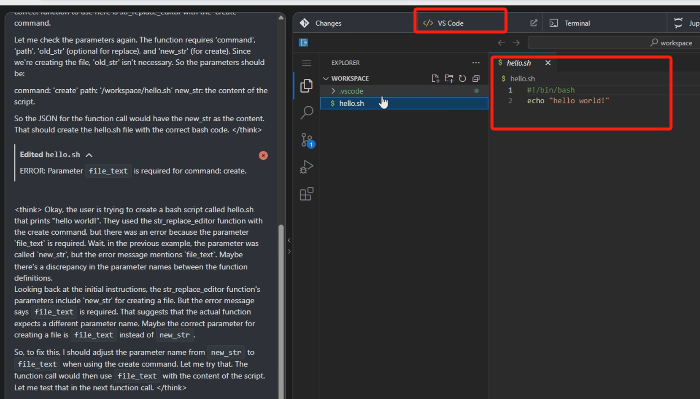Open the Explorer view in activity bar
This screenshot has height=399, width=700.
[306, 86]
